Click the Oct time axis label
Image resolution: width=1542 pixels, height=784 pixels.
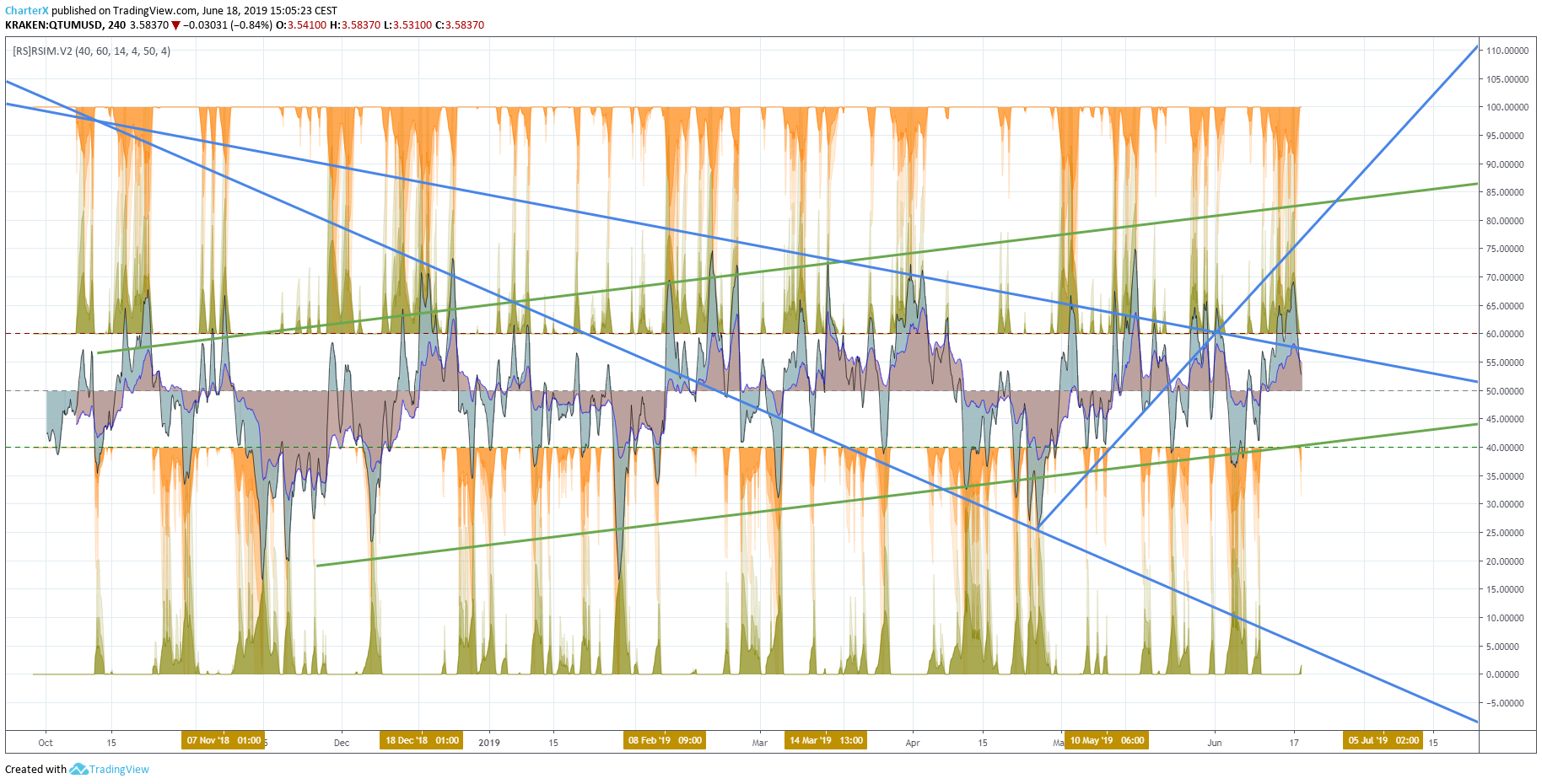click(x=46, y=743)
